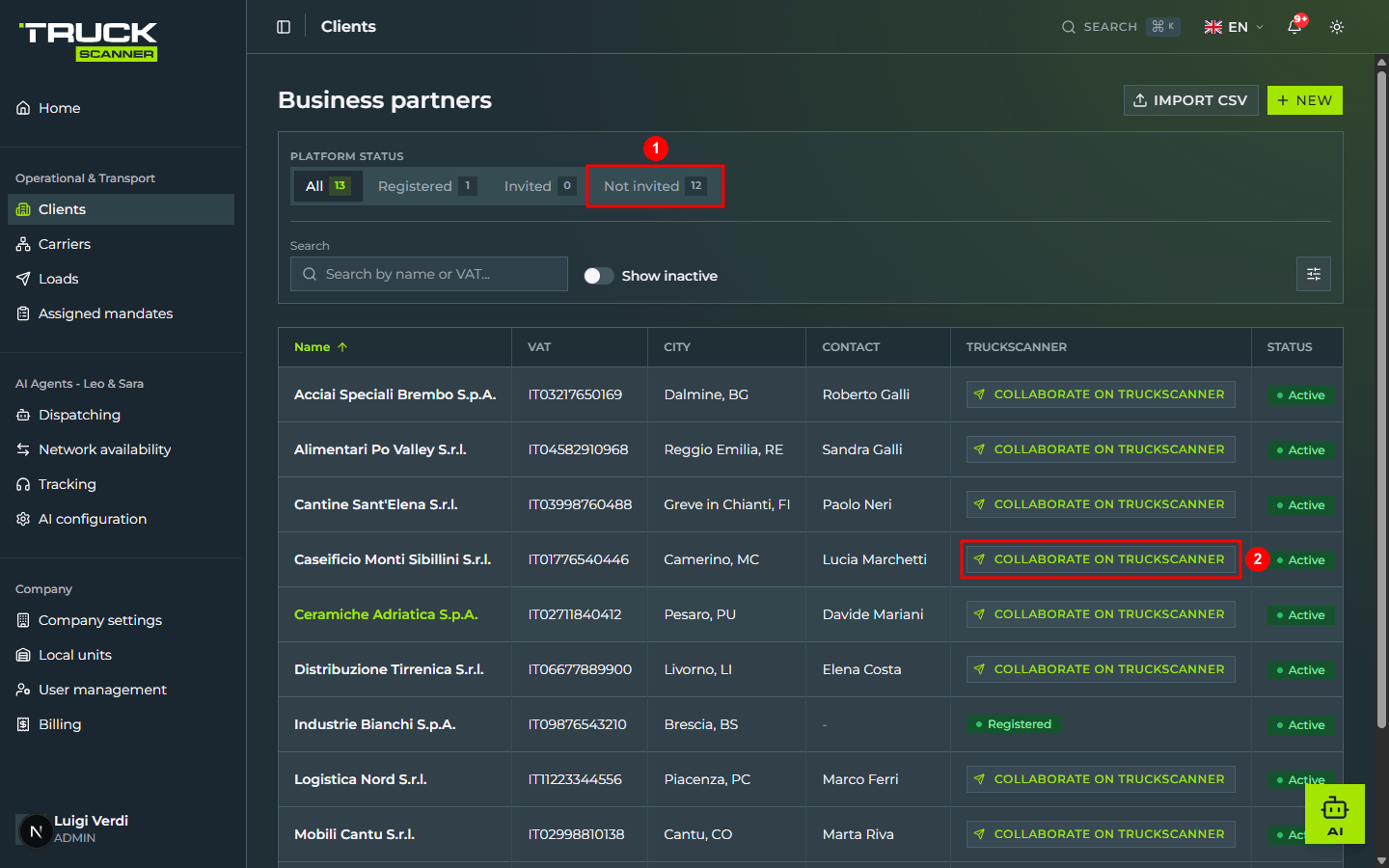Focus the Search by name or VAT field

(429, 274)
